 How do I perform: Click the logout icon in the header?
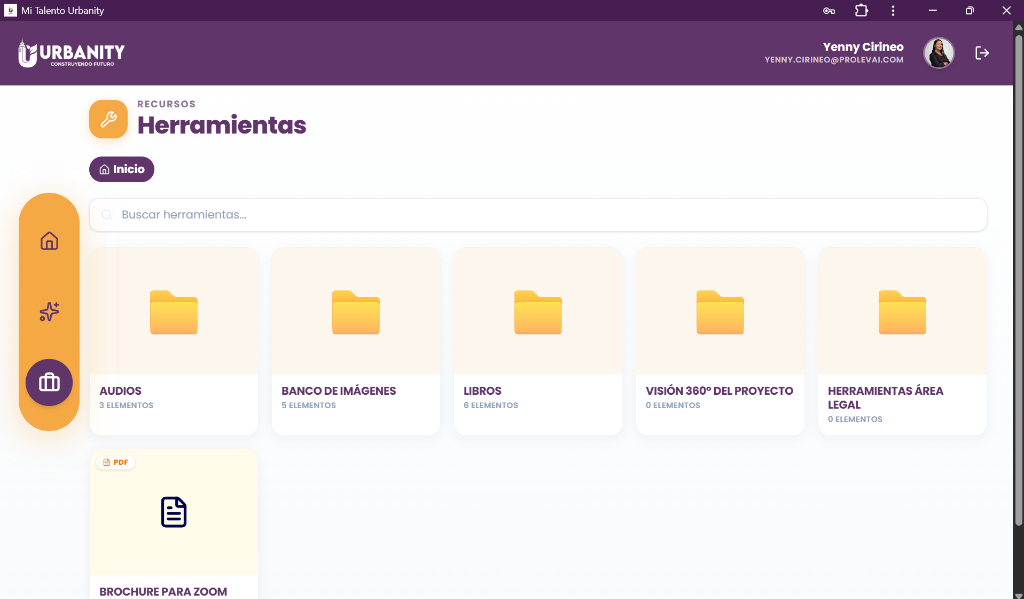982,53
